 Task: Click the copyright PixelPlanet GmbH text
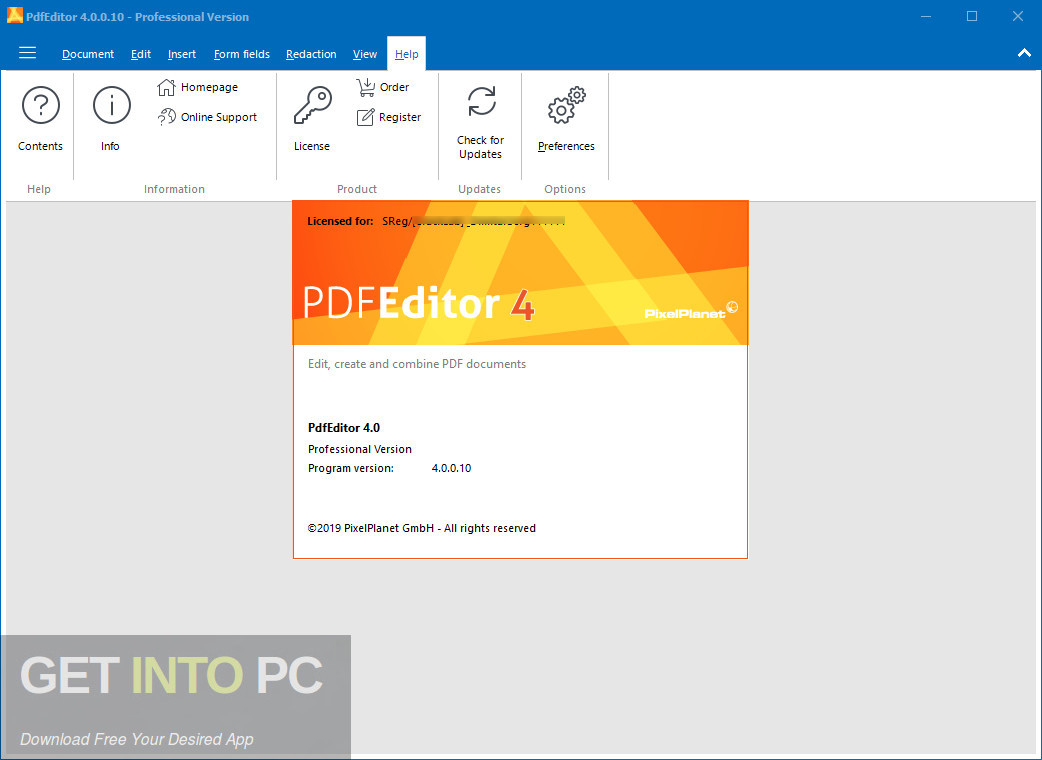pos(421,528)
